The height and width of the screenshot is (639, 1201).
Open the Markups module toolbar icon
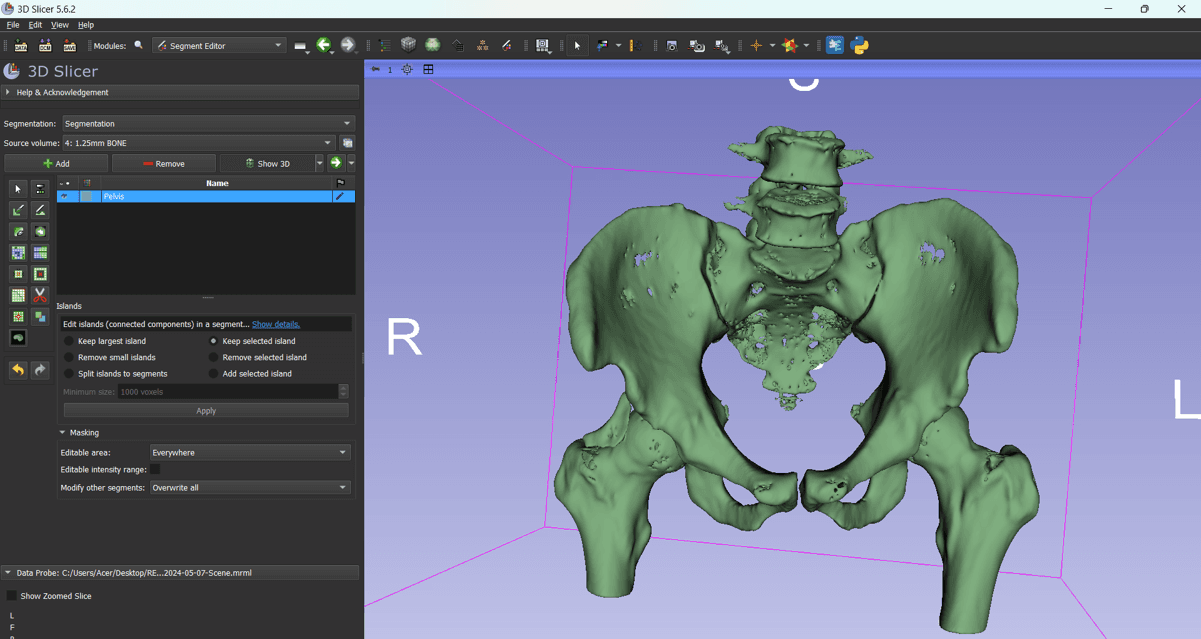point(482,45)
